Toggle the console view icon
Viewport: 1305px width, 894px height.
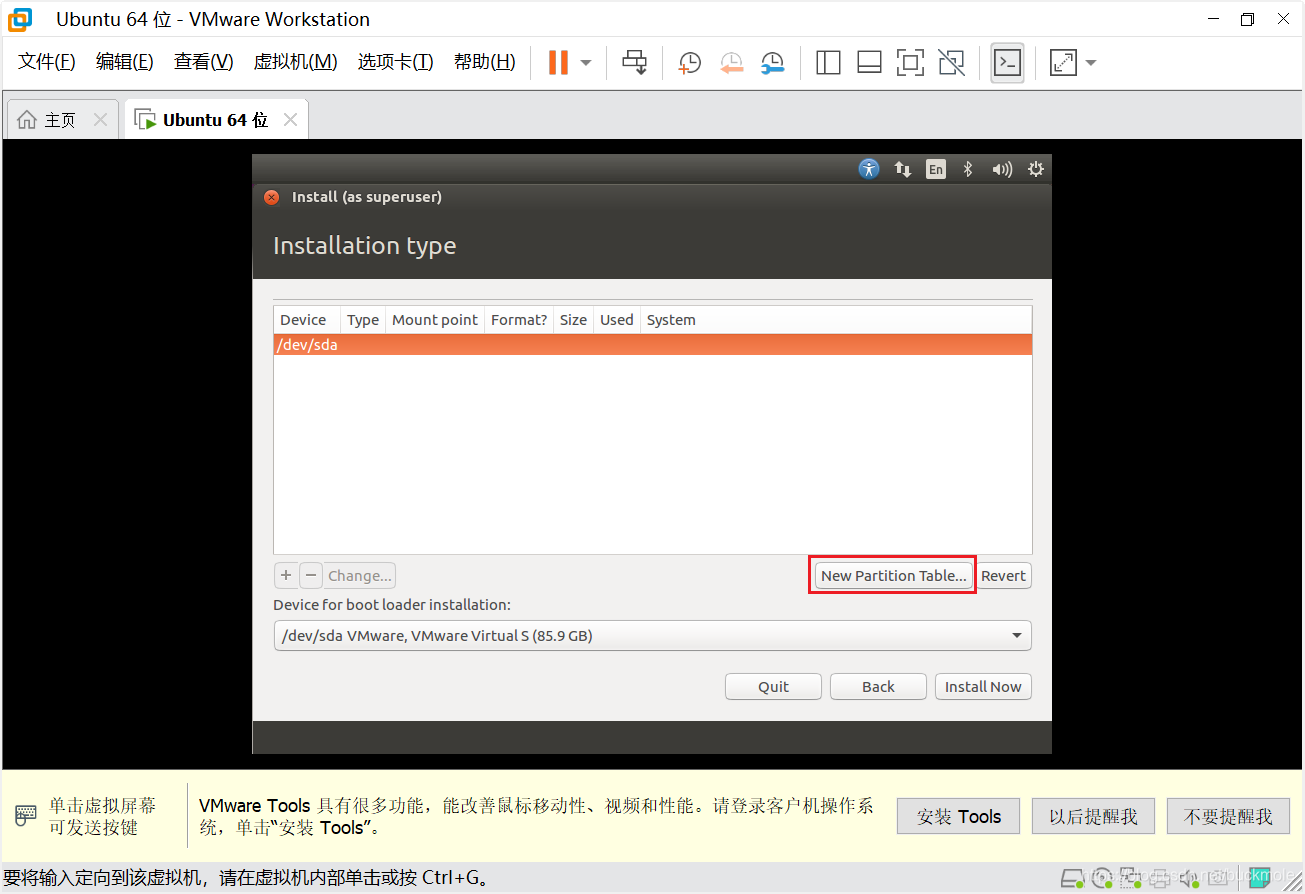click(1007, 63)
